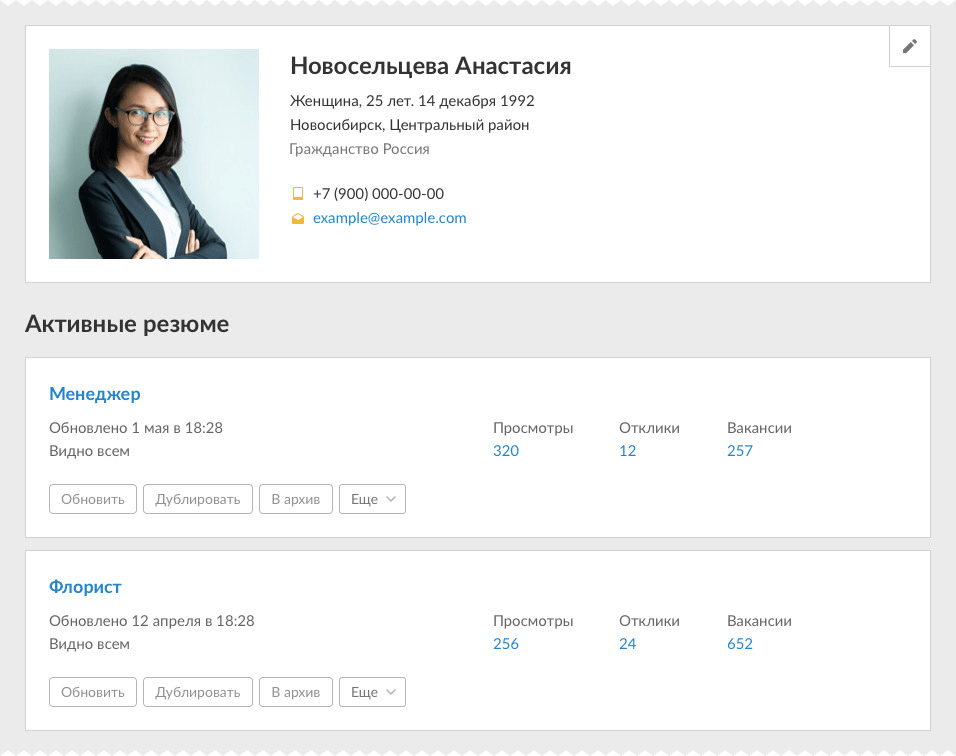The width and height of the screenshot is (956, 756).
Task: Click Обновить for the Флорист resume
Action: (93, 692)
